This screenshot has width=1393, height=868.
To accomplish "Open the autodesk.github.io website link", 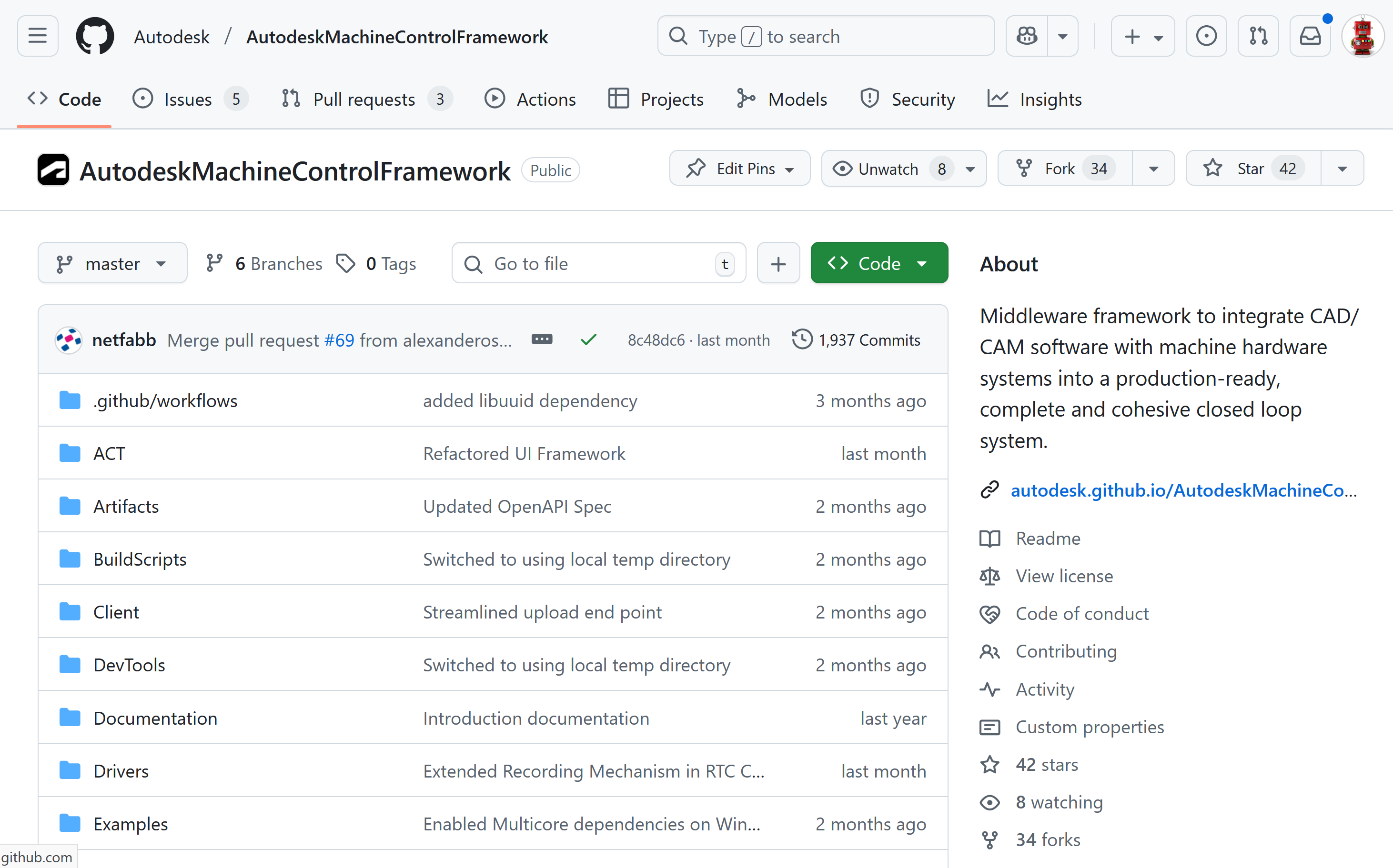I will click(x=1183, y=490).
